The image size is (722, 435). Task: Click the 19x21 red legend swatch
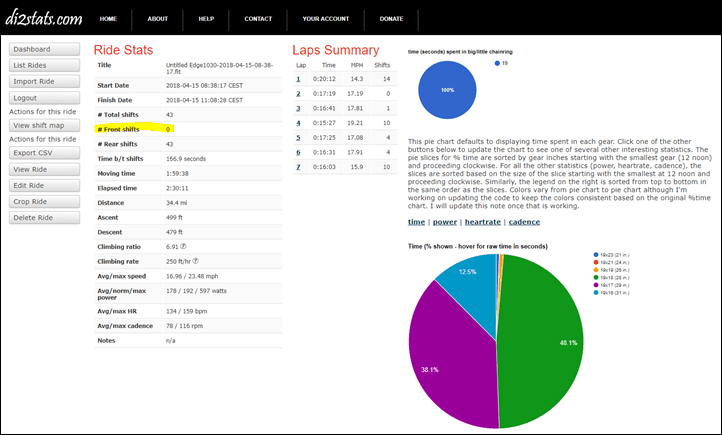[596, 262]
